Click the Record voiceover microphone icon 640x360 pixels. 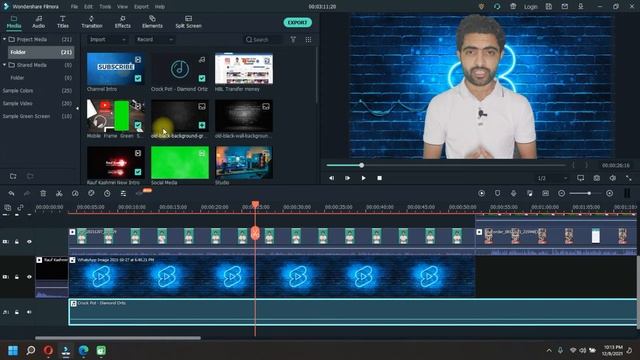coord(513,193)
